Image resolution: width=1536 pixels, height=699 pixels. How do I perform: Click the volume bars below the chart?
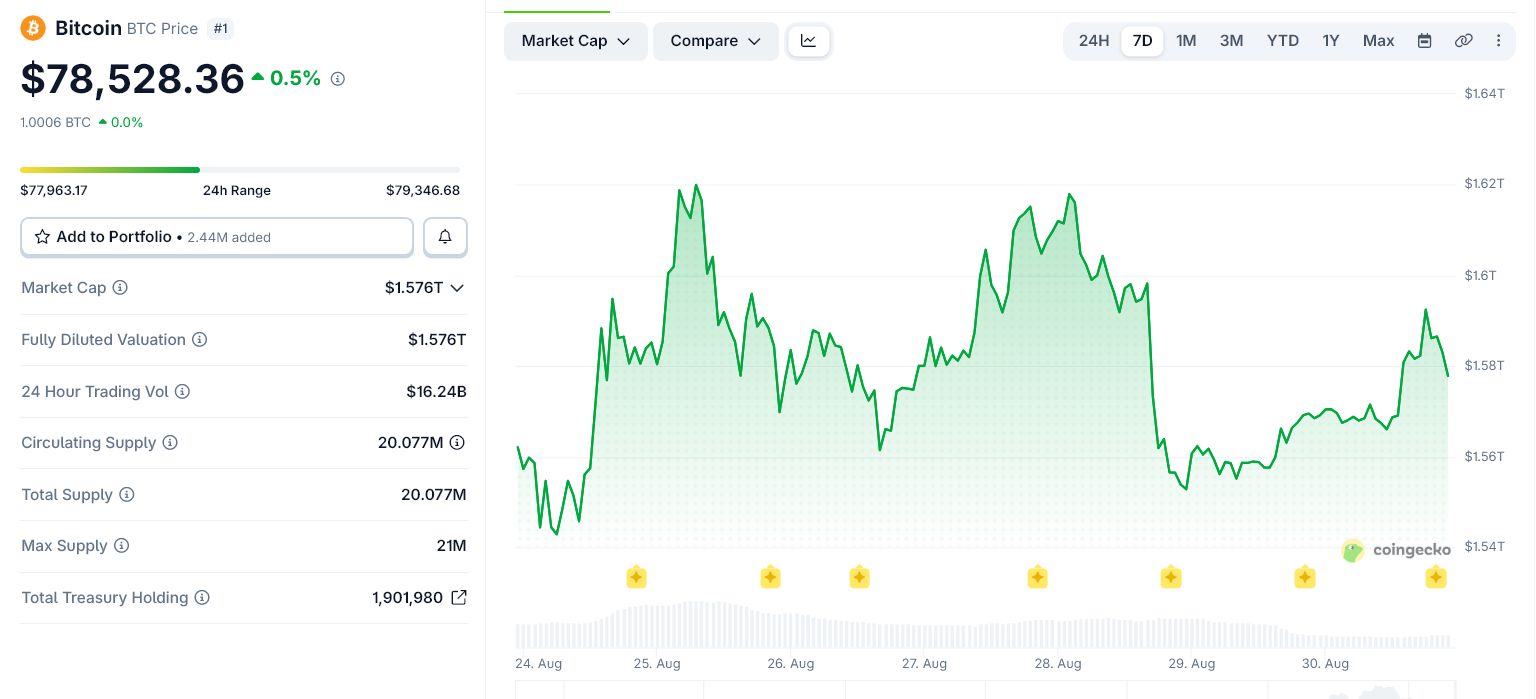982,626
